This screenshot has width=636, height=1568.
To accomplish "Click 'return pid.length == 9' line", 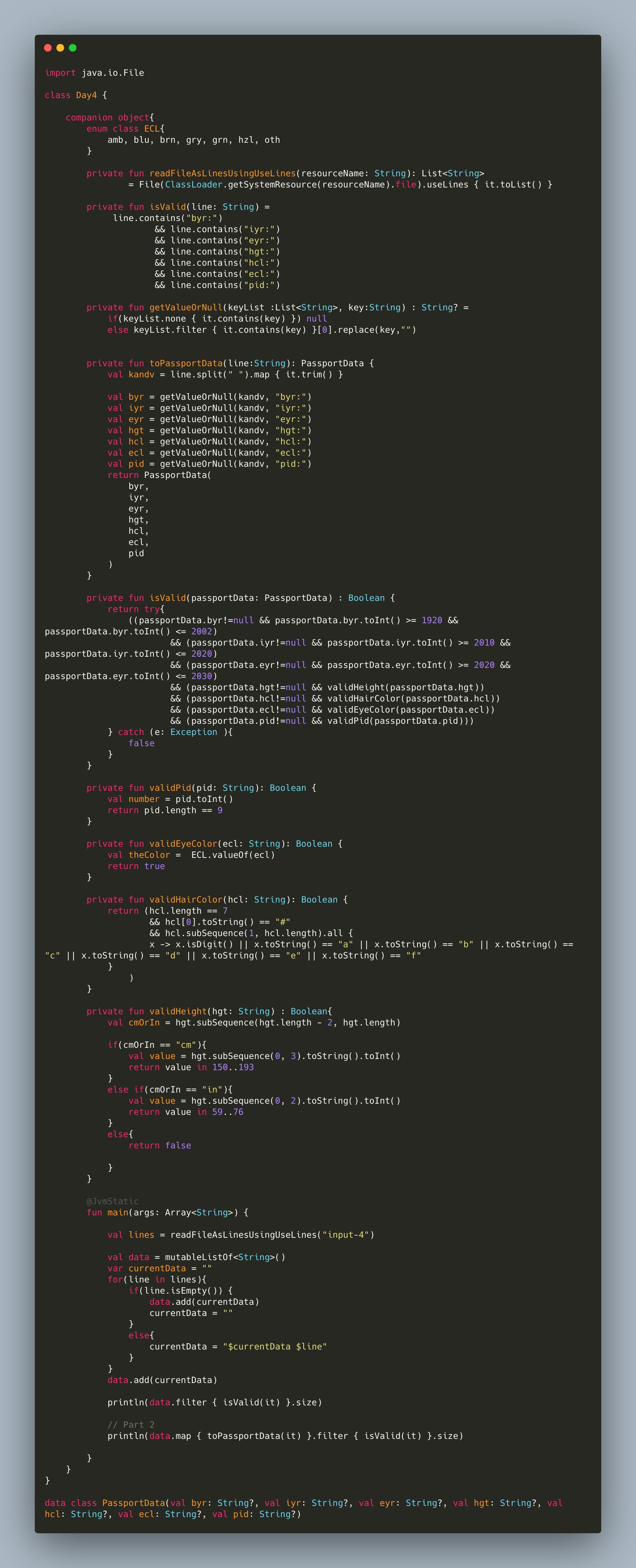I will click(165, 810).
